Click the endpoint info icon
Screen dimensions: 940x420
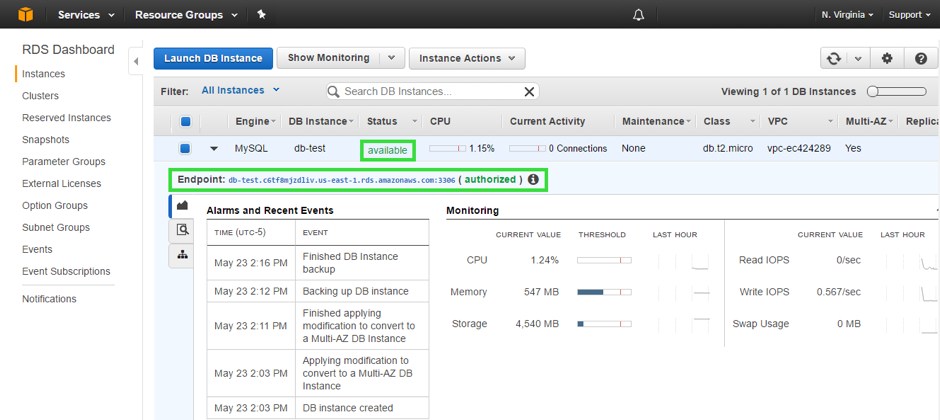533,180
